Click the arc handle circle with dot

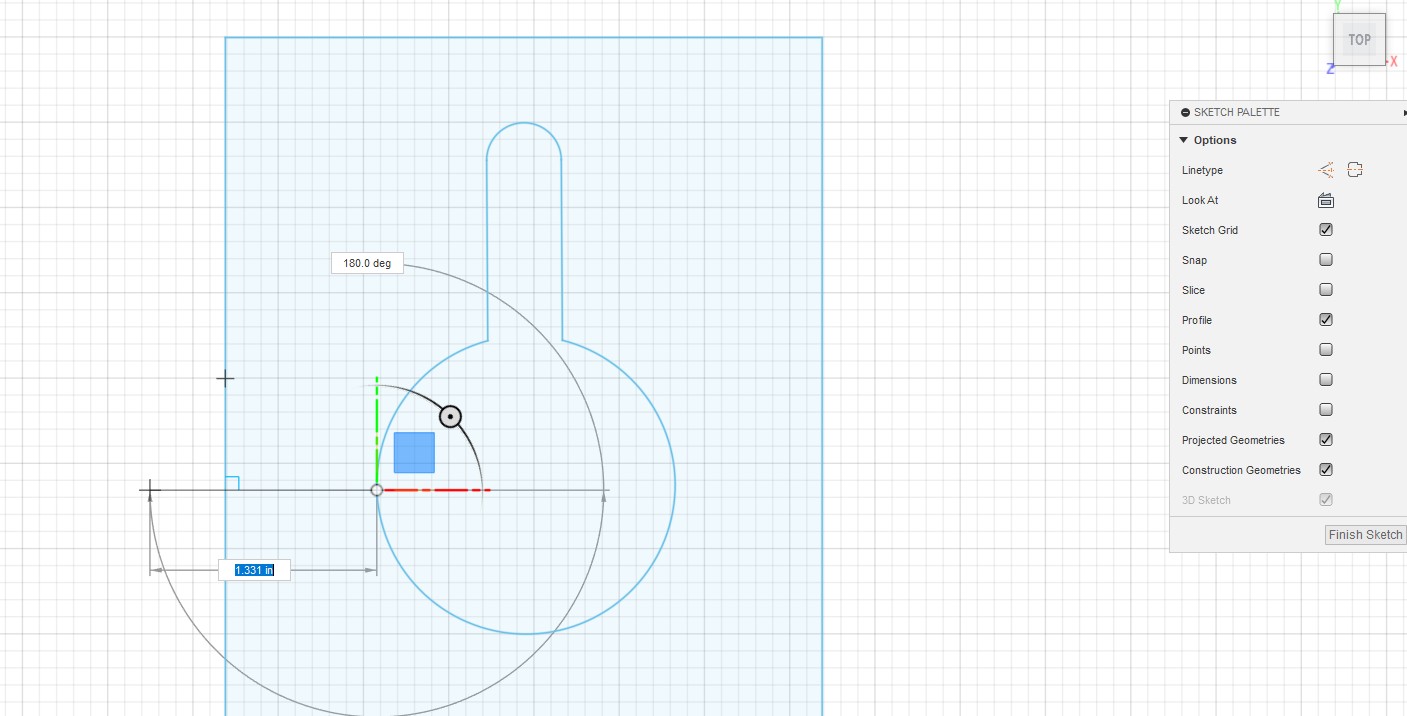(x=451, y=416)
